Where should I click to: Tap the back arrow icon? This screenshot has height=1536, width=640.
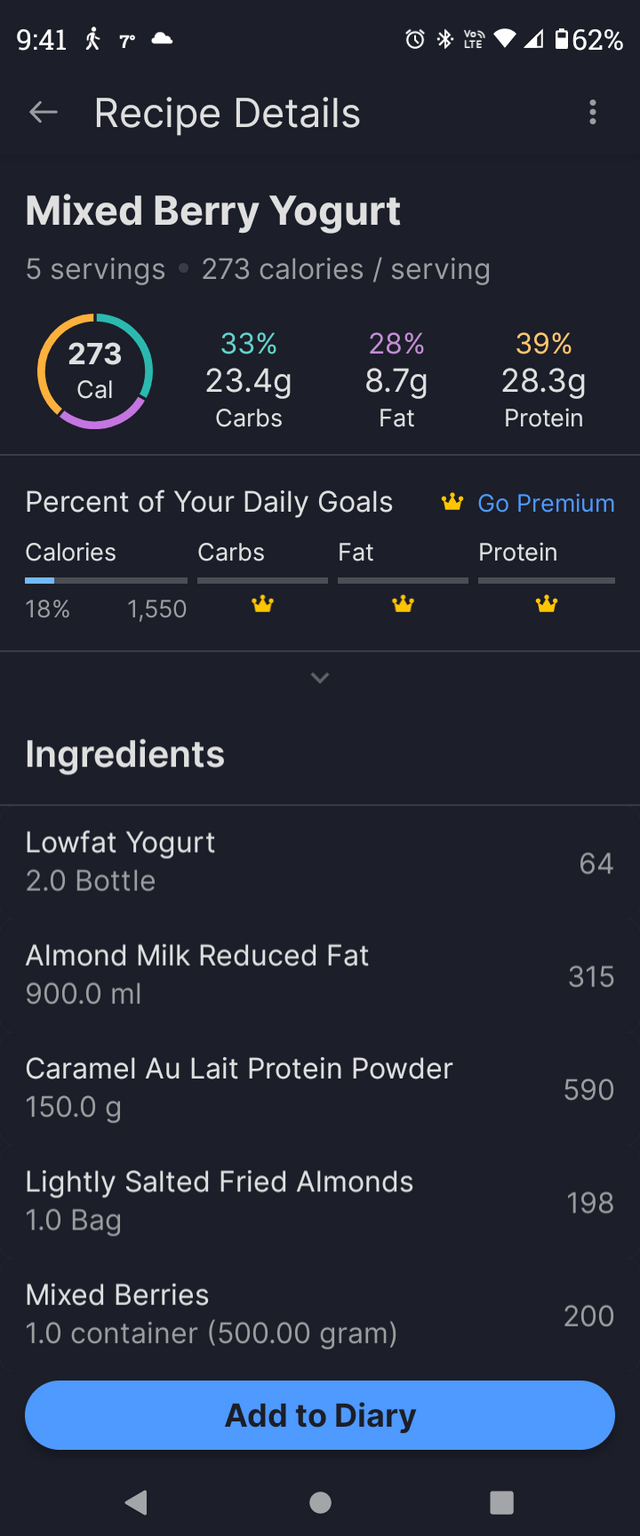43,113
